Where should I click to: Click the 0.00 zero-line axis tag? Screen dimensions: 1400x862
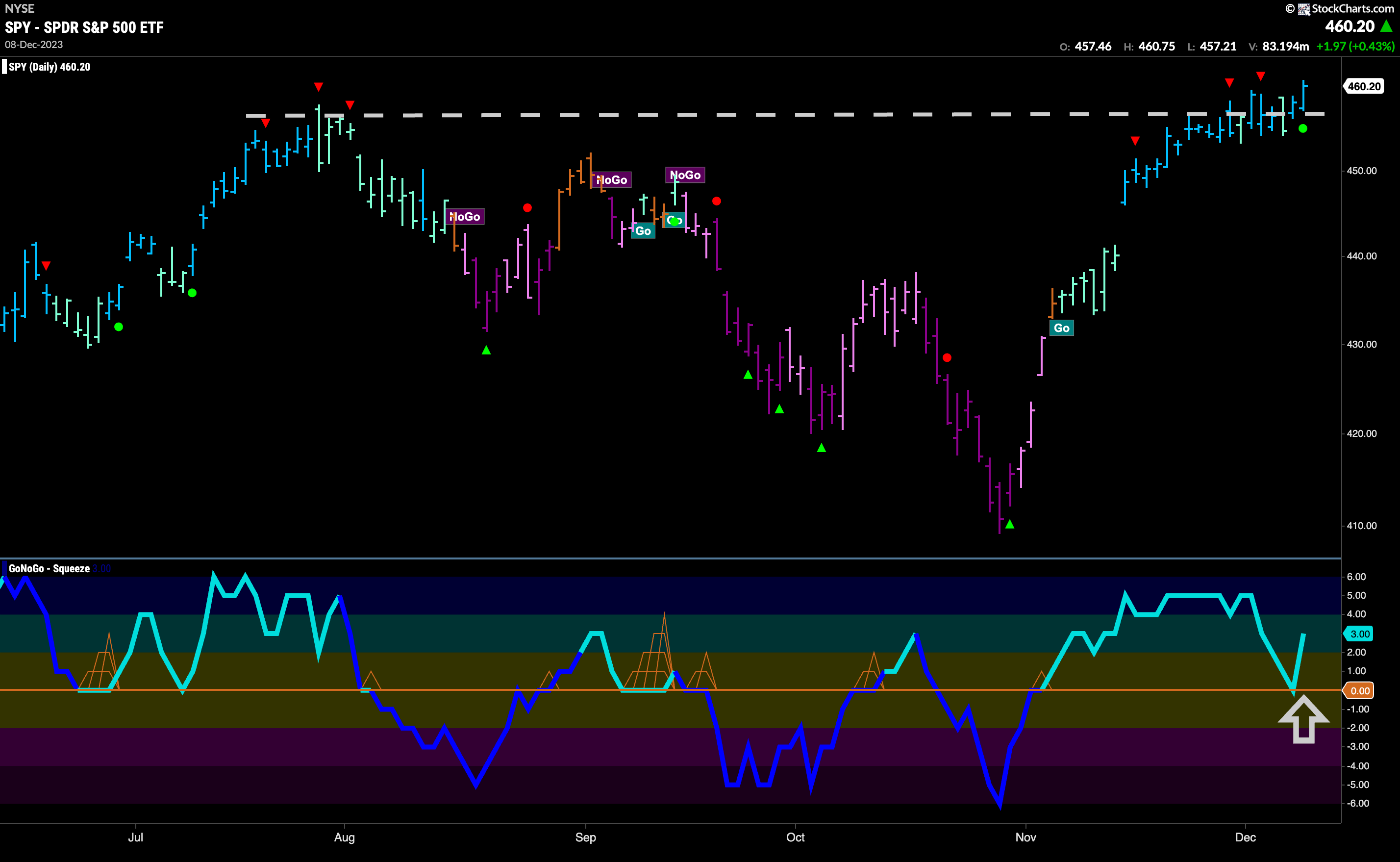[x=1359, y=691]
